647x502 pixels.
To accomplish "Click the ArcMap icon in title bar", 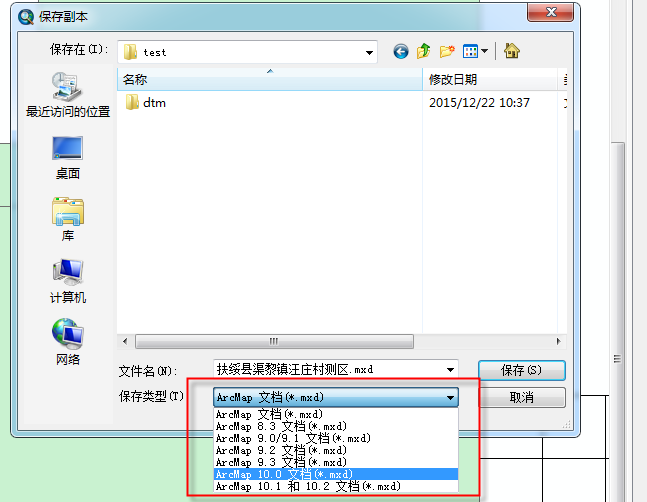I will click(x=26, y=17).
